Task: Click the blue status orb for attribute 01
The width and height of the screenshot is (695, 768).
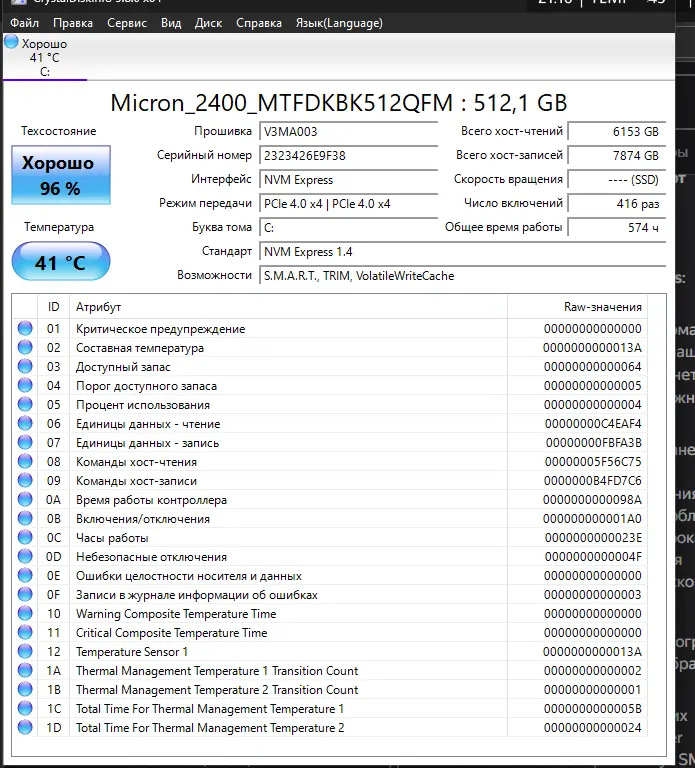Action: pos(25,329)
